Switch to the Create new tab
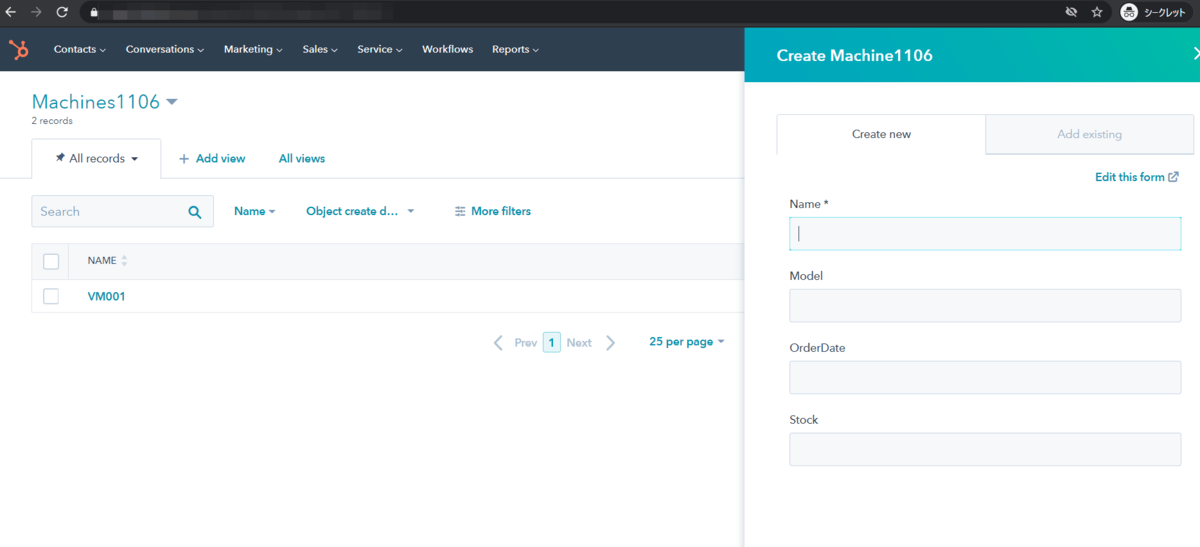This screenshot has height=547, width=1200. (x=881, y=134)
